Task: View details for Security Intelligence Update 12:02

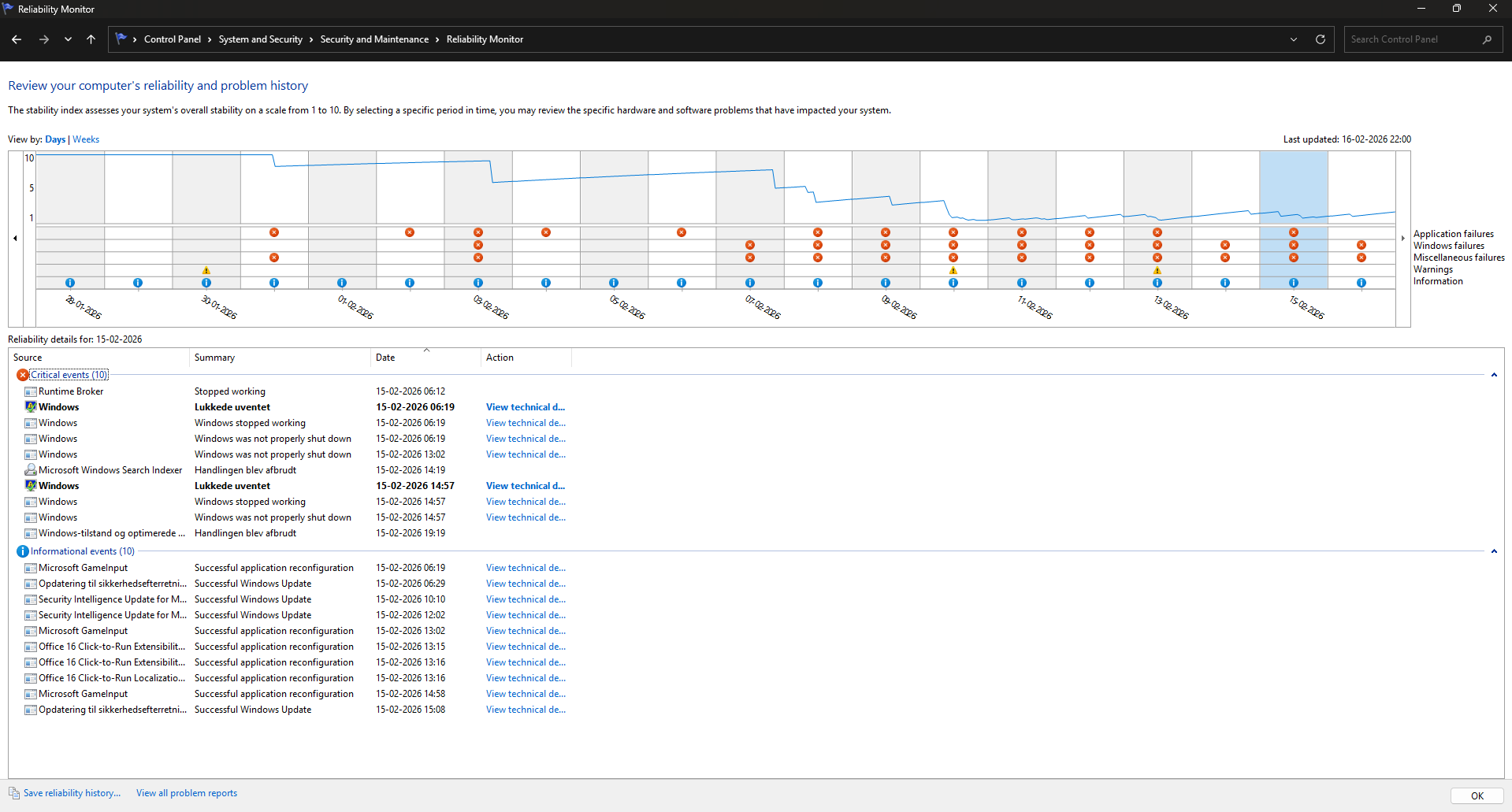Action: pos(526,615)
